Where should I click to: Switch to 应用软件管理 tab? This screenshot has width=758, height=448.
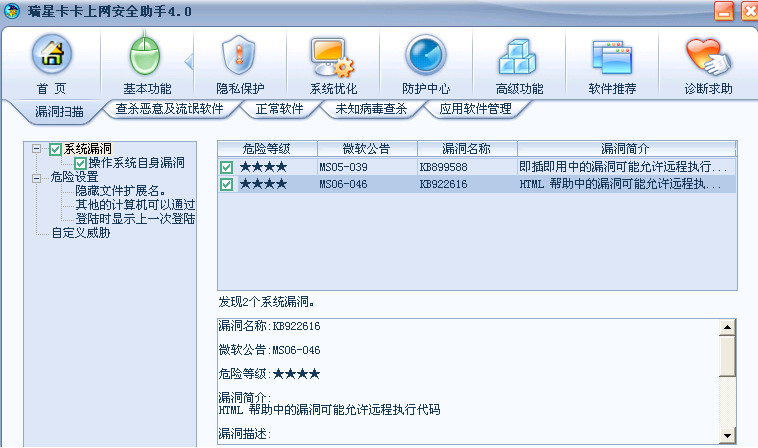[x=475, y=109]
